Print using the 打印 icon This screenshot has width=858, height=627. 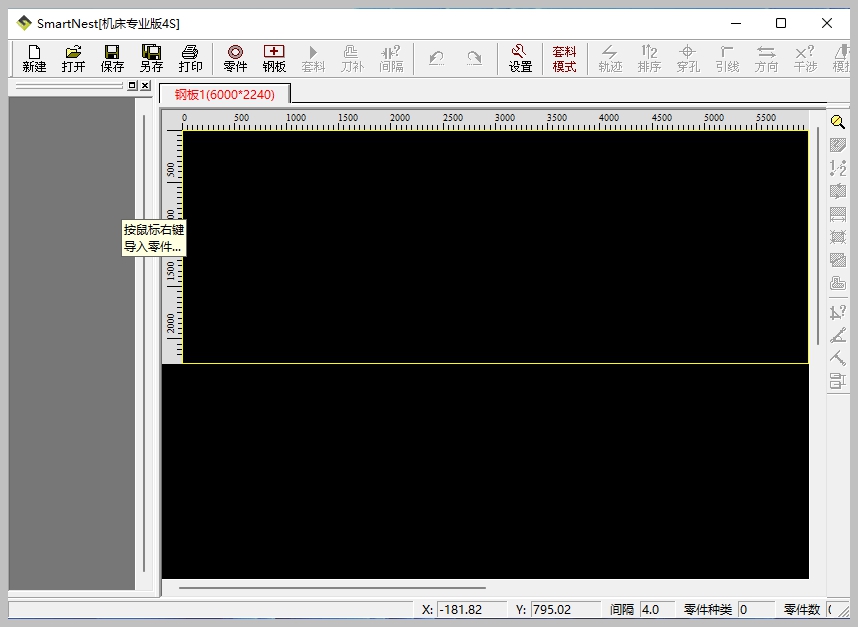pyautogui.click(x=190, y=58)
